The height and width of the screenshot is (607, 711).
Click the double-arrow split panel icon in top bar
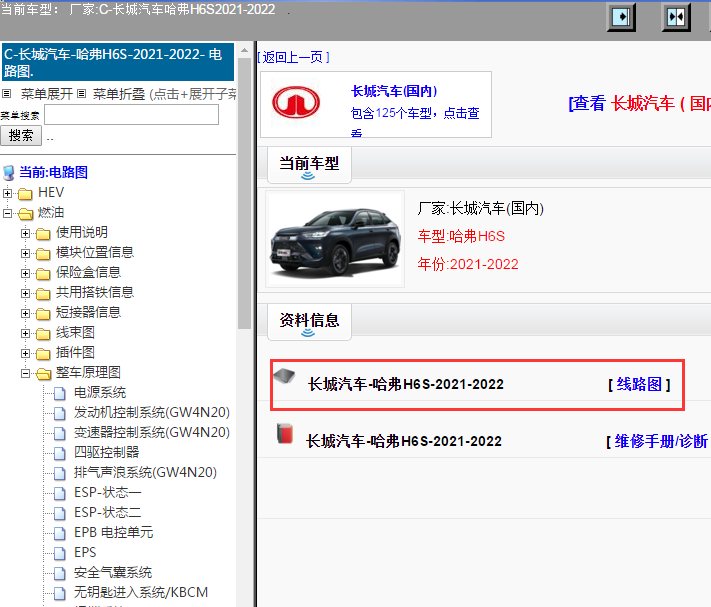(x=676, y=18)
